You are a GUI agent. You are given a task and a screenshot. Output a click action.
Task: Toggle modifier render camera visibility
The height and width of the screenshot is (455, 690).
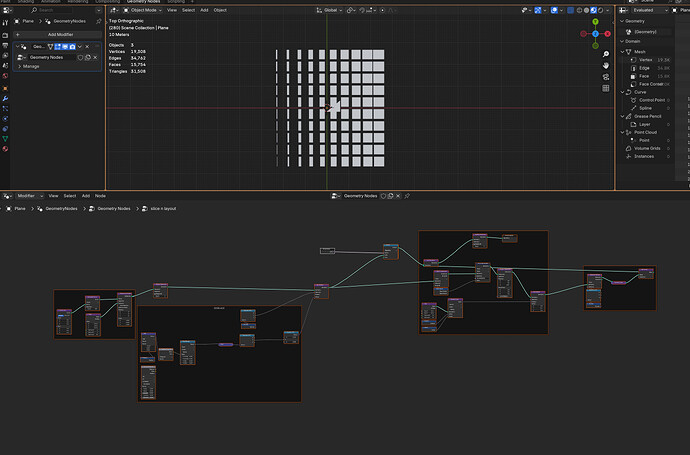pos(72,47)
